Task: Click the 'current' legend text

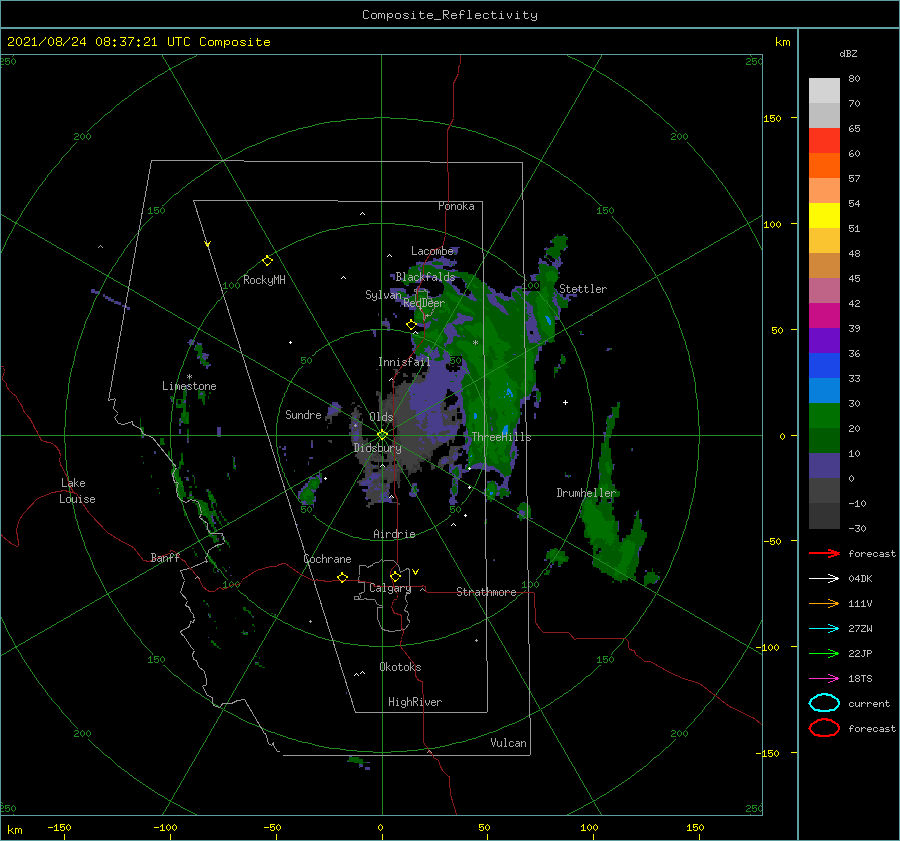Action: click(x=869, y=703)
